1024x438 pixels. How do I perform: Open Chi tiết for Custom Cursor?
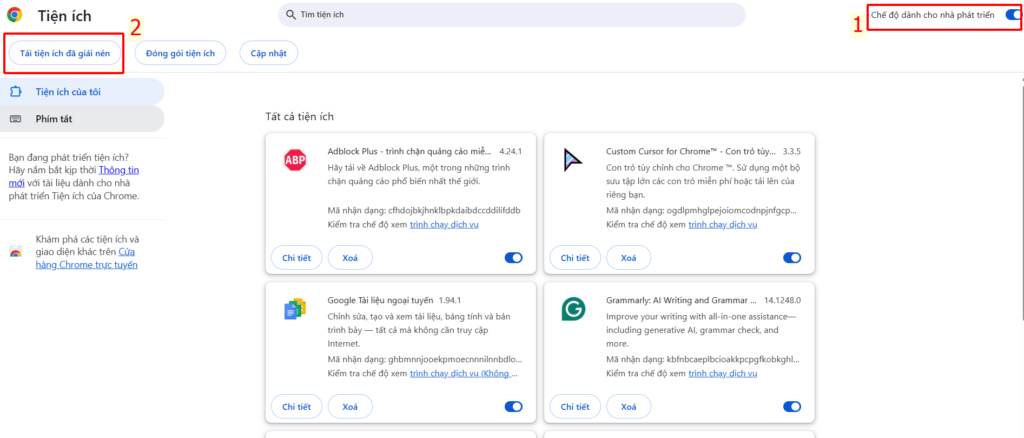575,258
